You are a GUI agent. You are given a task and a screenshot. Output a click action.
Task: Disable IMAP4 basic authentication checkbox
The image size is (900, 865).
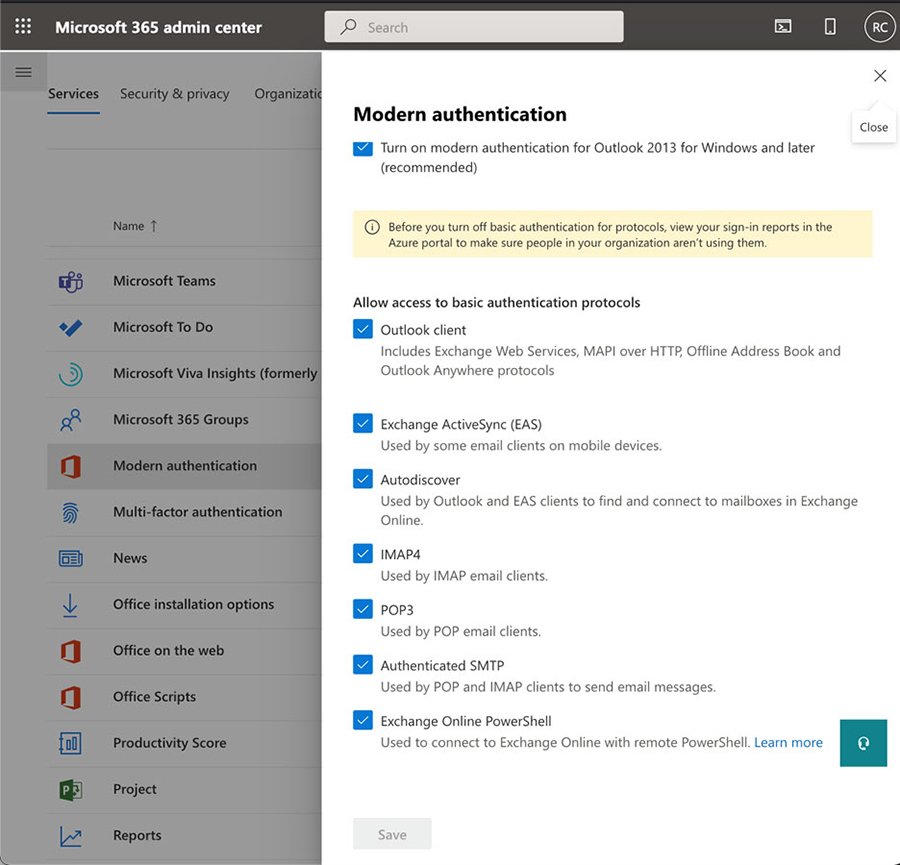(363, 553)
